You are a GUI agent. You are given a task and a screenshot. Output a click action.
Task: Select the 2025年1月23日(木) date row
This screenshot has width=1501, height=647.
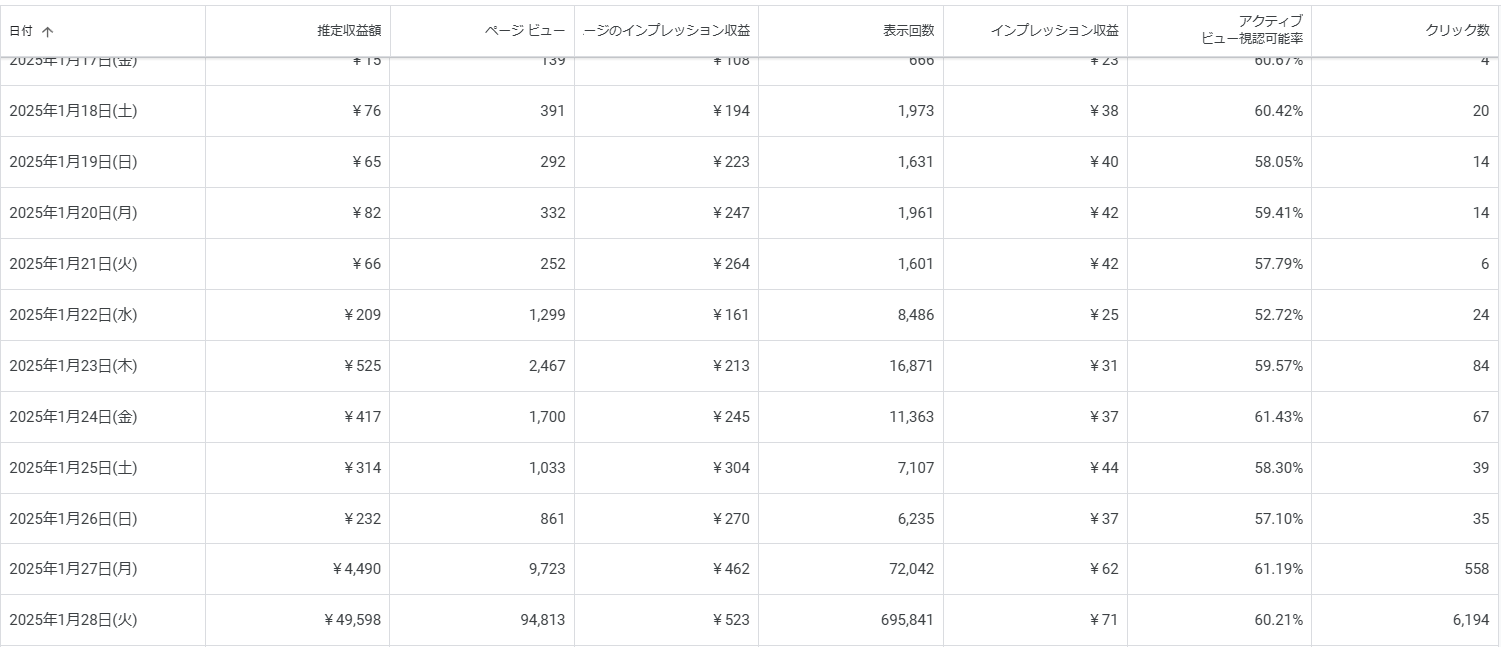pyautogui.click(x=750, y=366)
